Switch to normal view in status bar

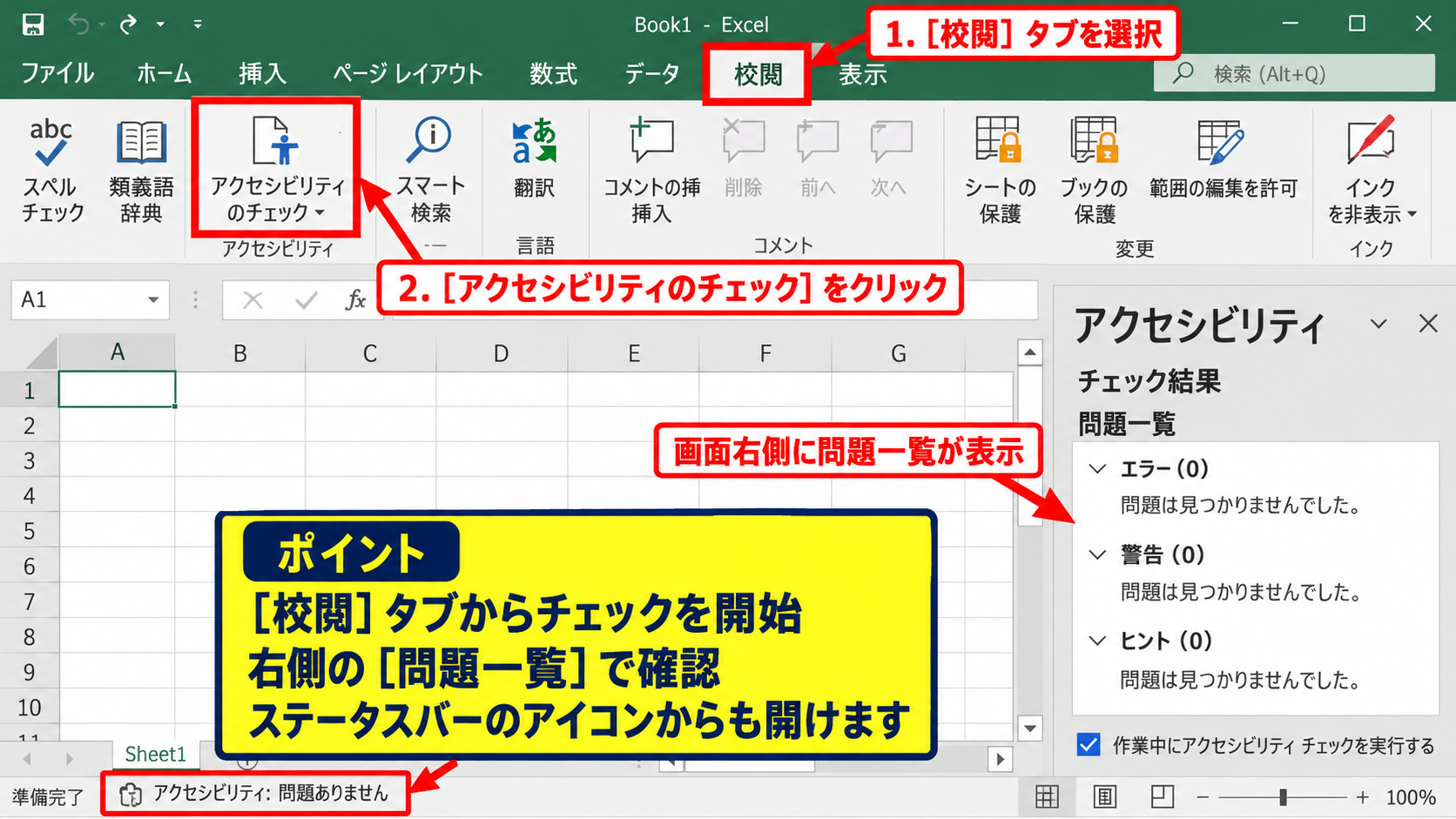(x=1047, y=796)
